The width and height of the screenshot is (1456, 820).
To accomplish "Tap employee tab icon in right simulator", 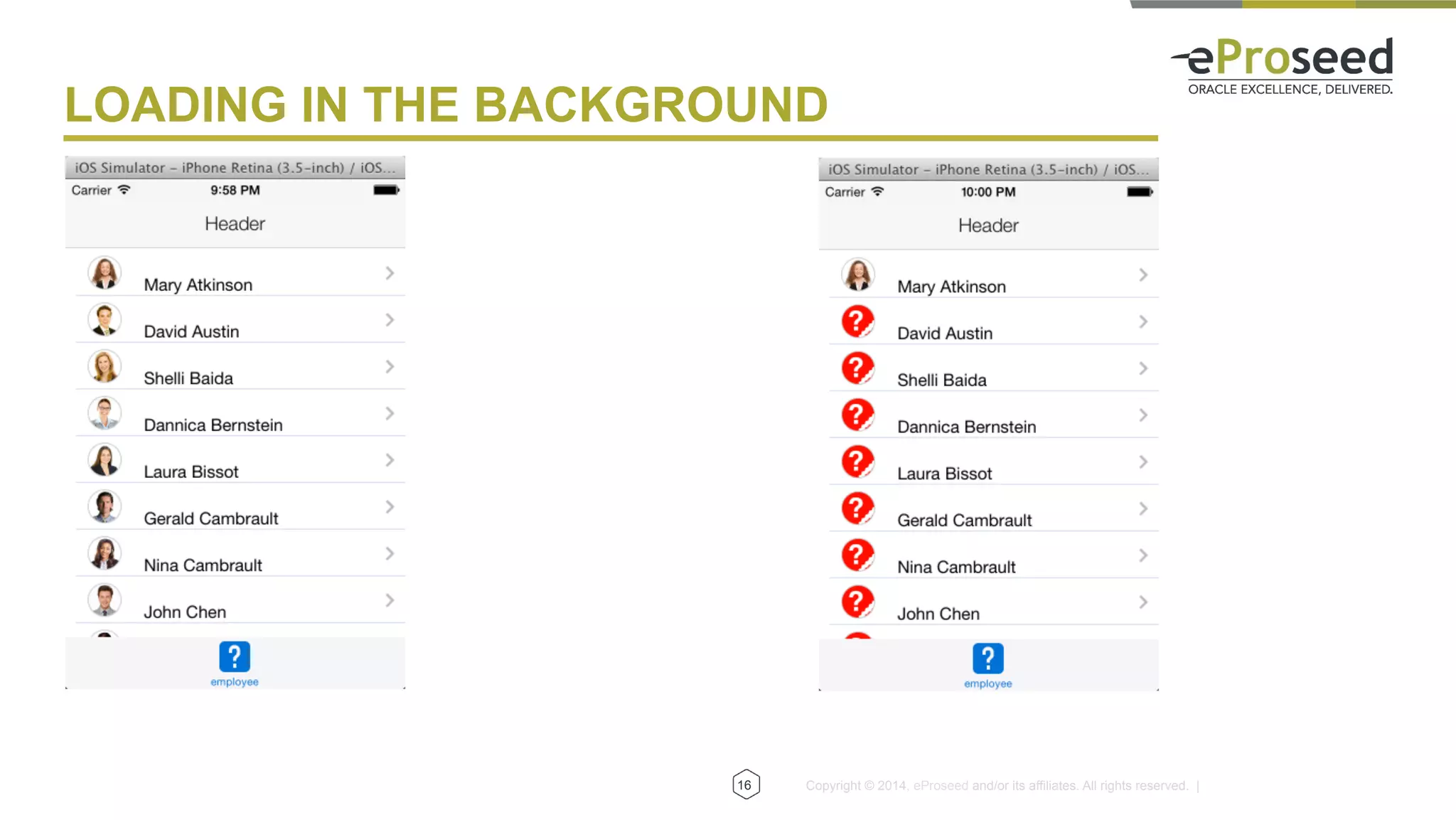I will coord(987,659).
